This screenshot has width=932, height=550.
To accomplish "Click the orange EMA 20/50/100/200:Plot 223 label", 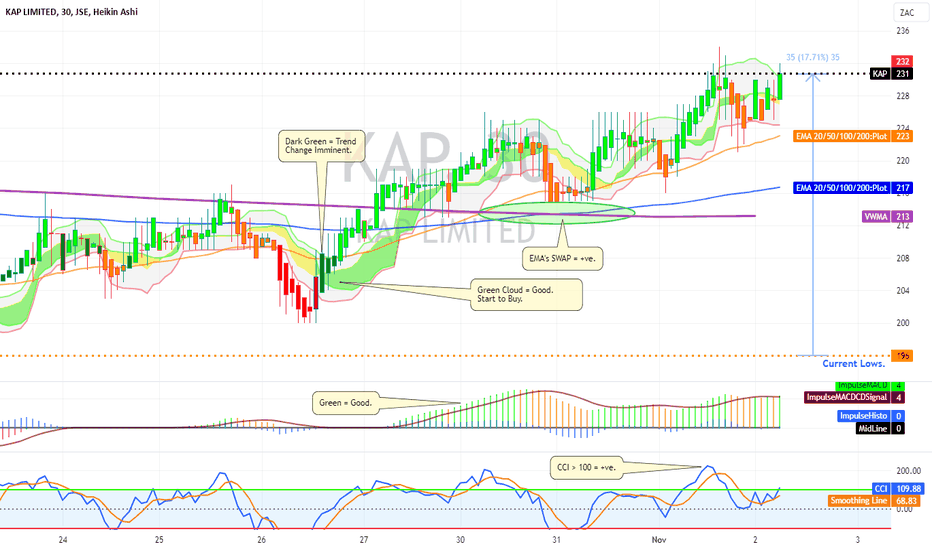I will click(x=852, y=136).
